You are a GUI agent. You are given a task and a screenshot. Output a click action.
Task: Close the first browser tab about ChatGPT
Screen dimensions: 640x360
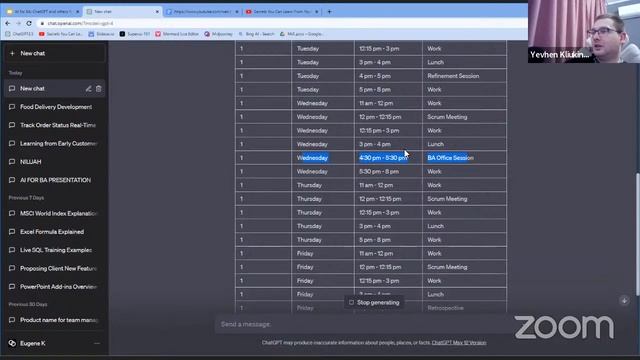[x=78, y=12]
